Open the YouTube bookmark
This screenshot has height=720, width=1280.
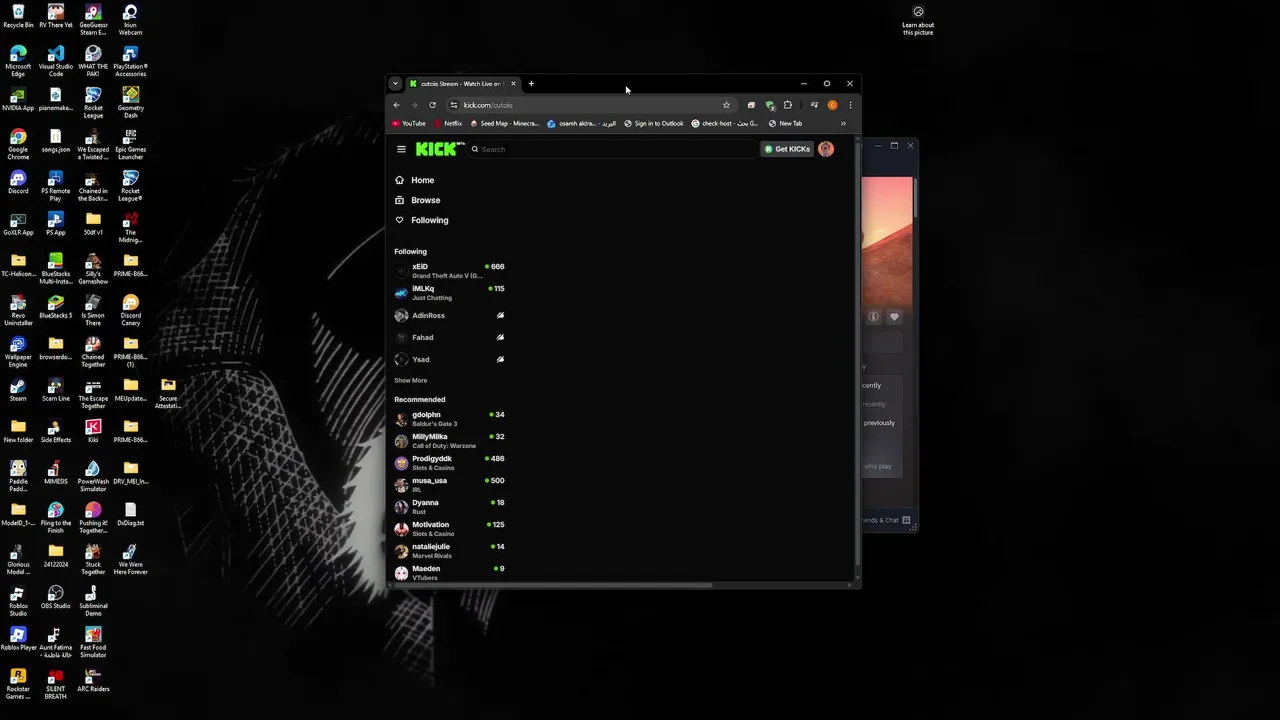(408, 124)
